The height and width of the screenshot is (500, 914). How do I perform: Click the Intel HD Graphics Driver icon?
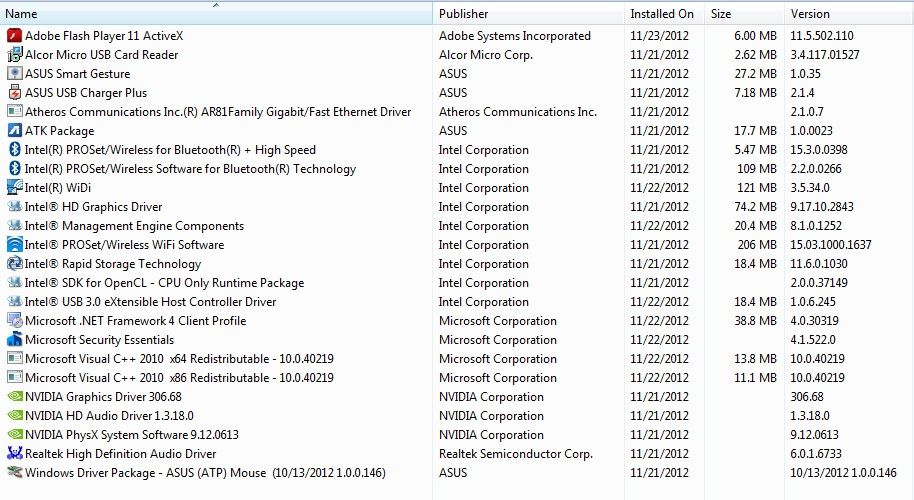click(15, 206)
